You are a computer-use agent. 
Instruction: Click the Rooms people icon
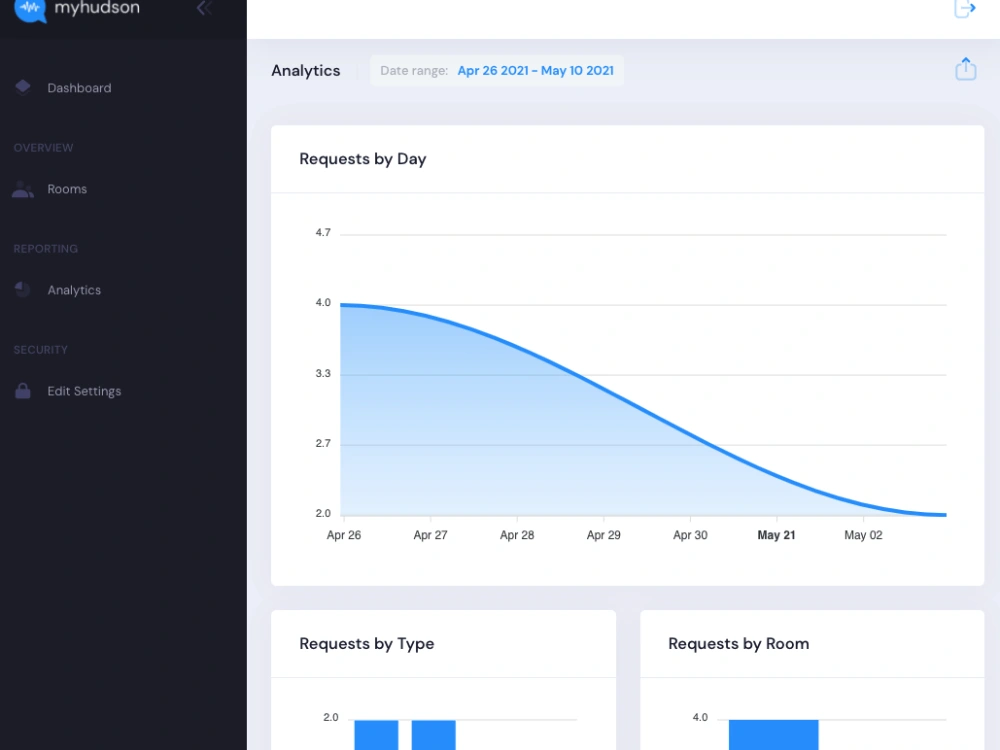[x=23, y=189]
